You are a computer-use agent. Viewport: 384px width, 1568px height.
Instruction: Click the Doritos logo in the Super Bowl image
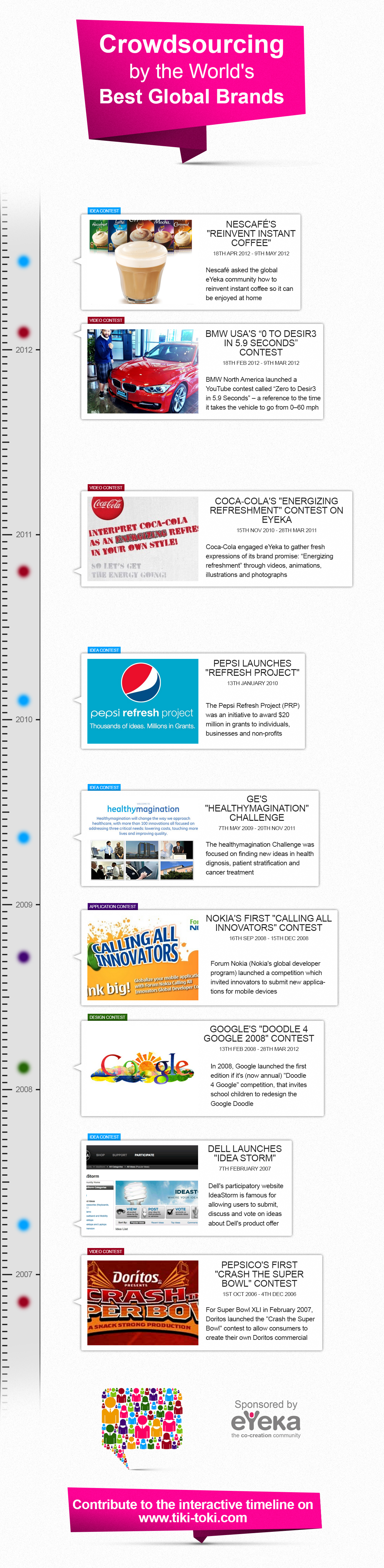tap(136, 1278)
